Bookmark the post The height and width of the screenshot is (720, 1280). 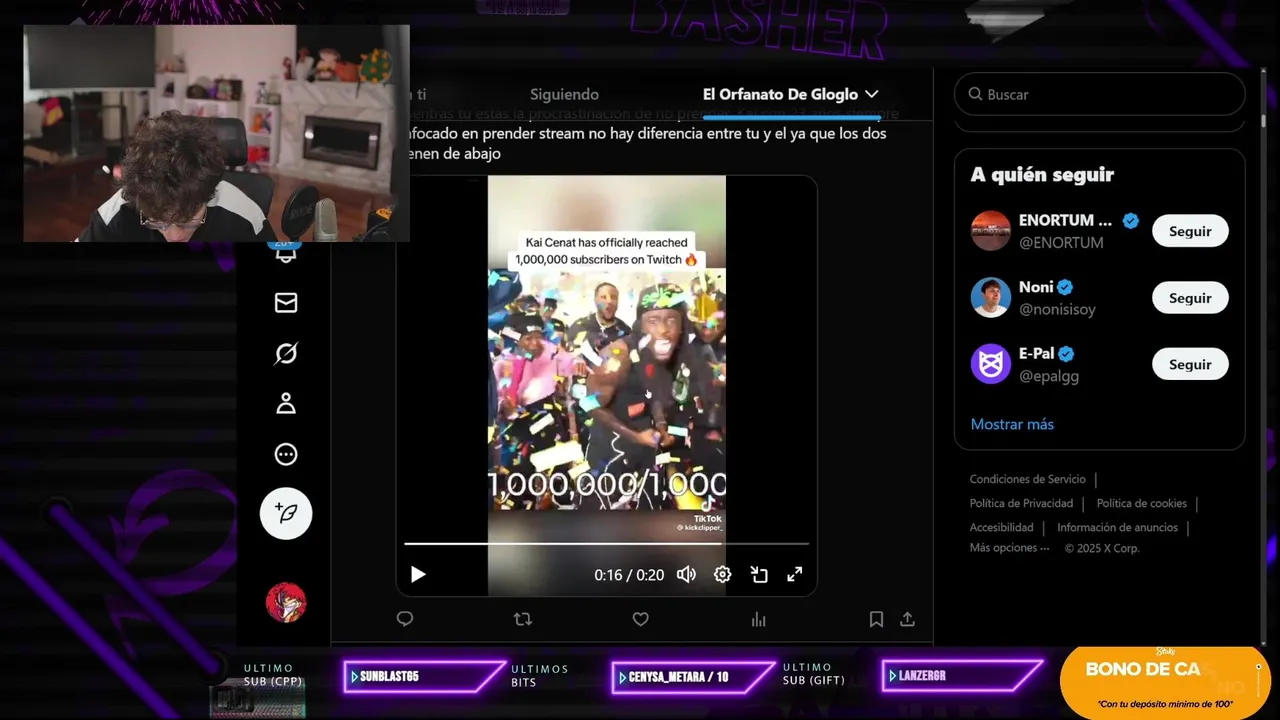pyautogui.click(x=876, y=619)
